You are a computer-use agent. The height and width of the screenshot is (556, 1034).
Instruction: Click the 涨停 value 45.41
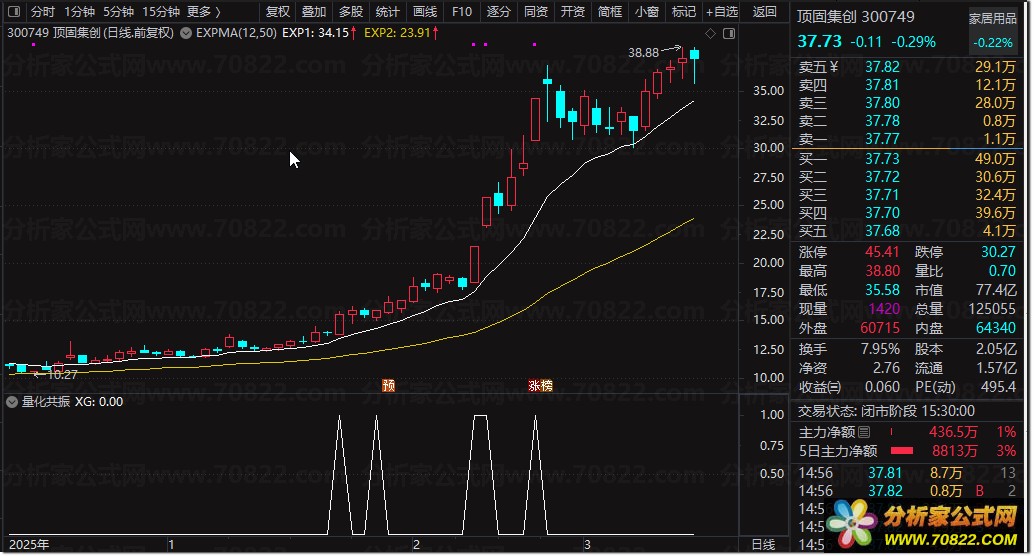point(882,252)
